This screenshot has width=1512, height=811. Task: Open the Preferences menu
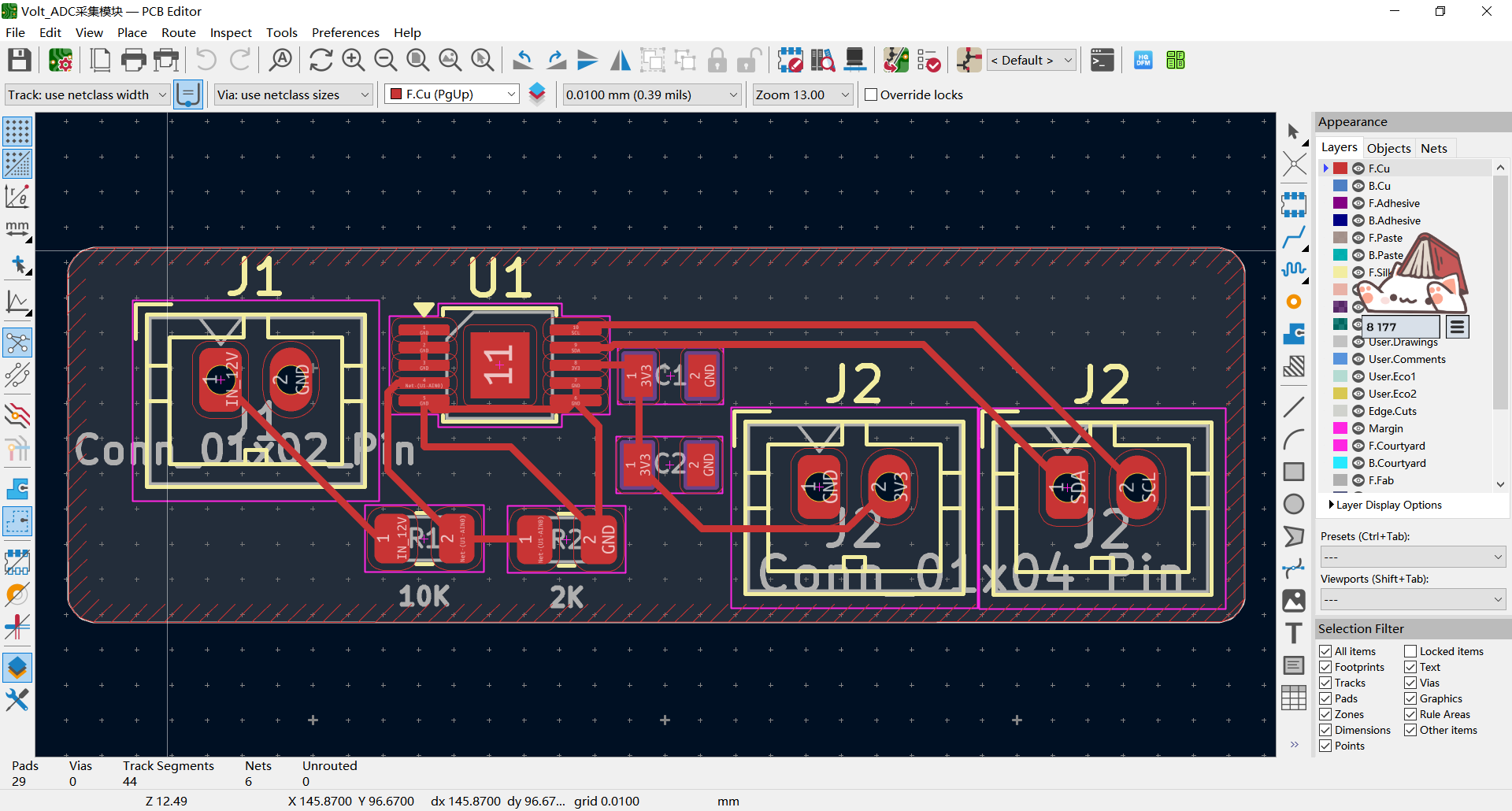tap(346, 32)
